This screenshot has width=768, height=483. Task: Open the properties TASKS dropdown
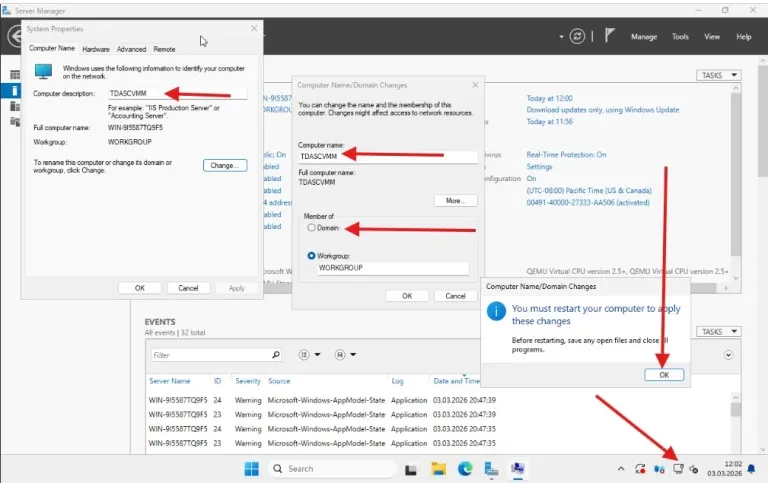[x=719, y=75]
